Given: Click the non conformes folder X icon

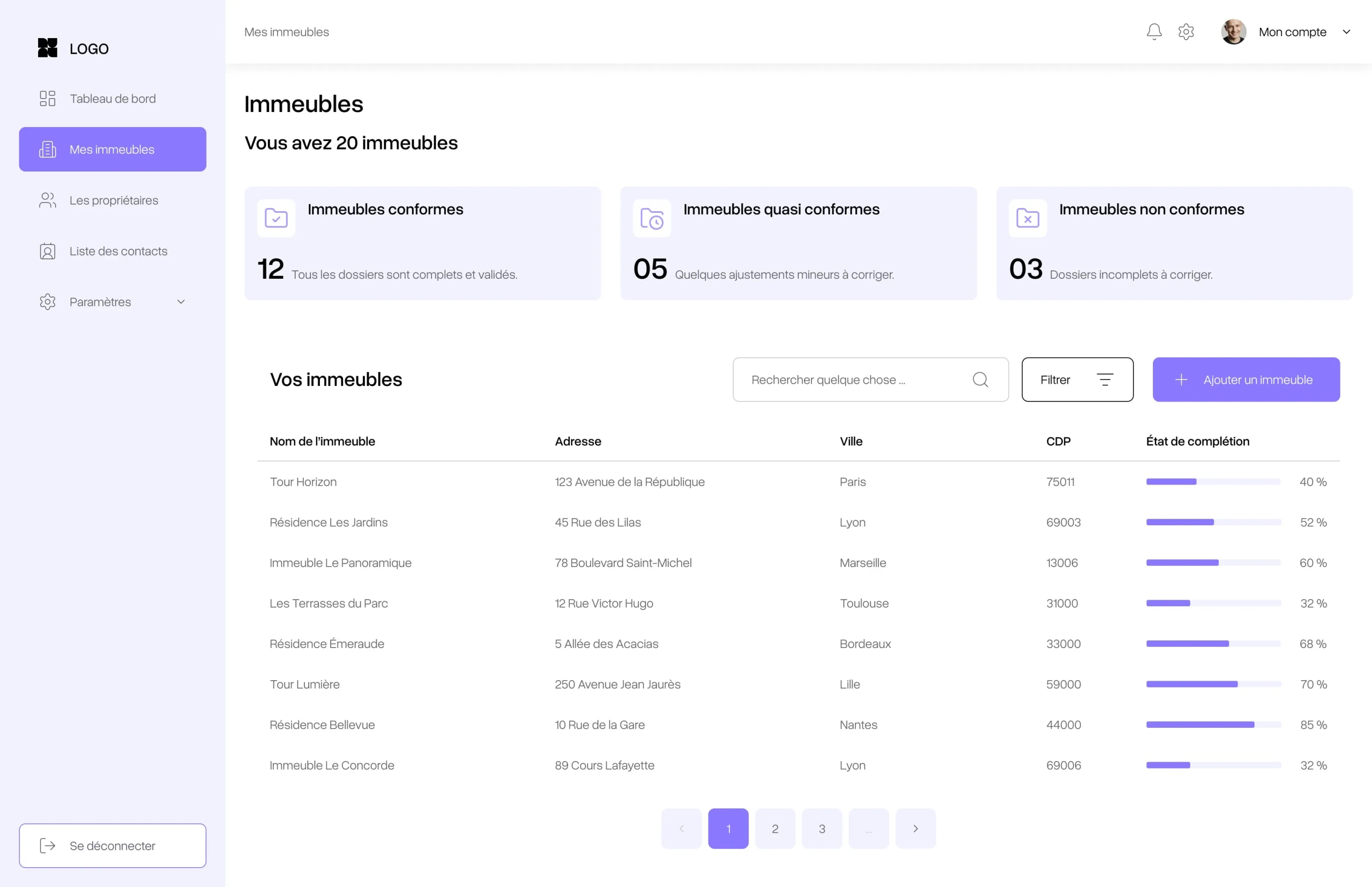Looking at the screenshot, I should pos(1027,218).
